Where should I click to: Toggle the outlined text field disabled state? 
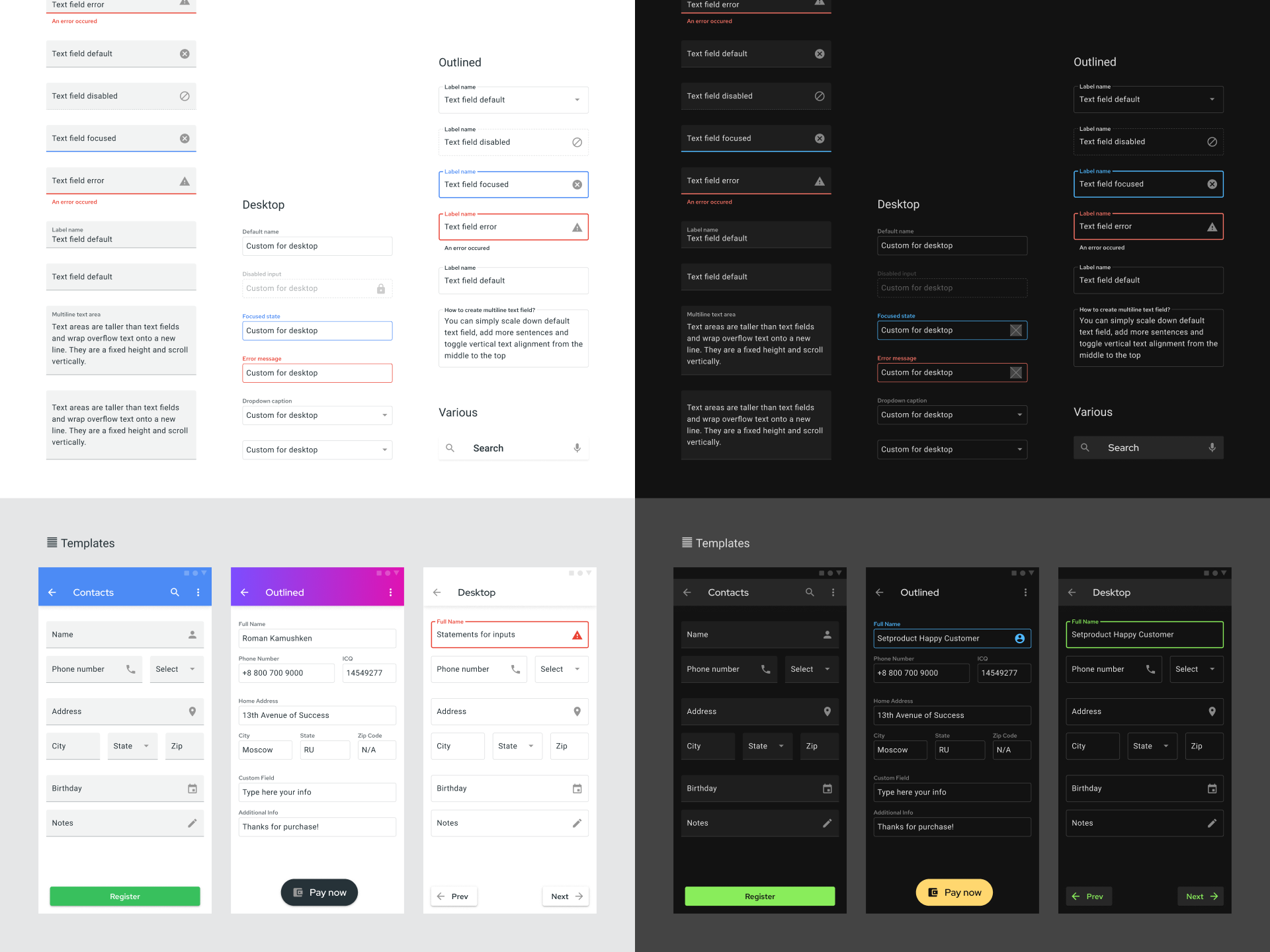tap(514, 141)
